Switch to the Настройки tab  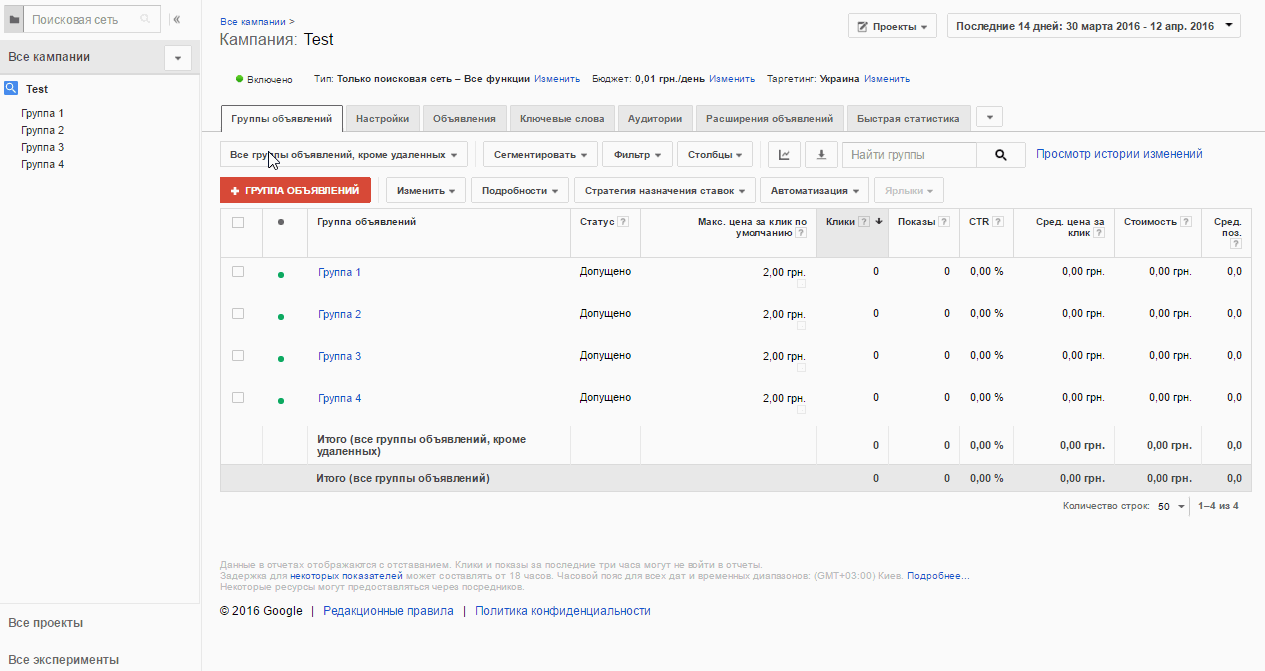point(382,118)
